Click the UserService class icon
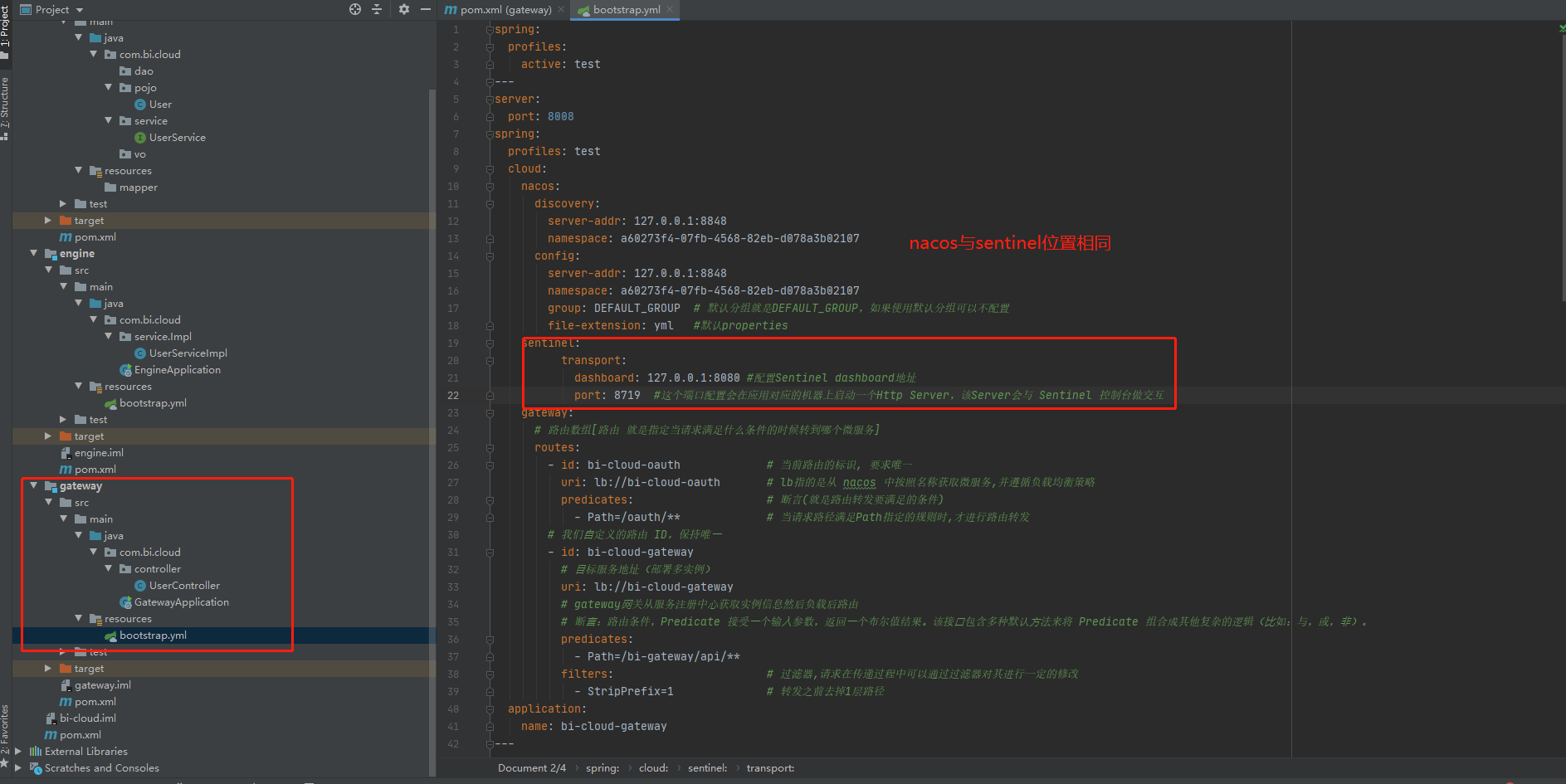The image size is (1566, 784). click(x=142, y=137)
